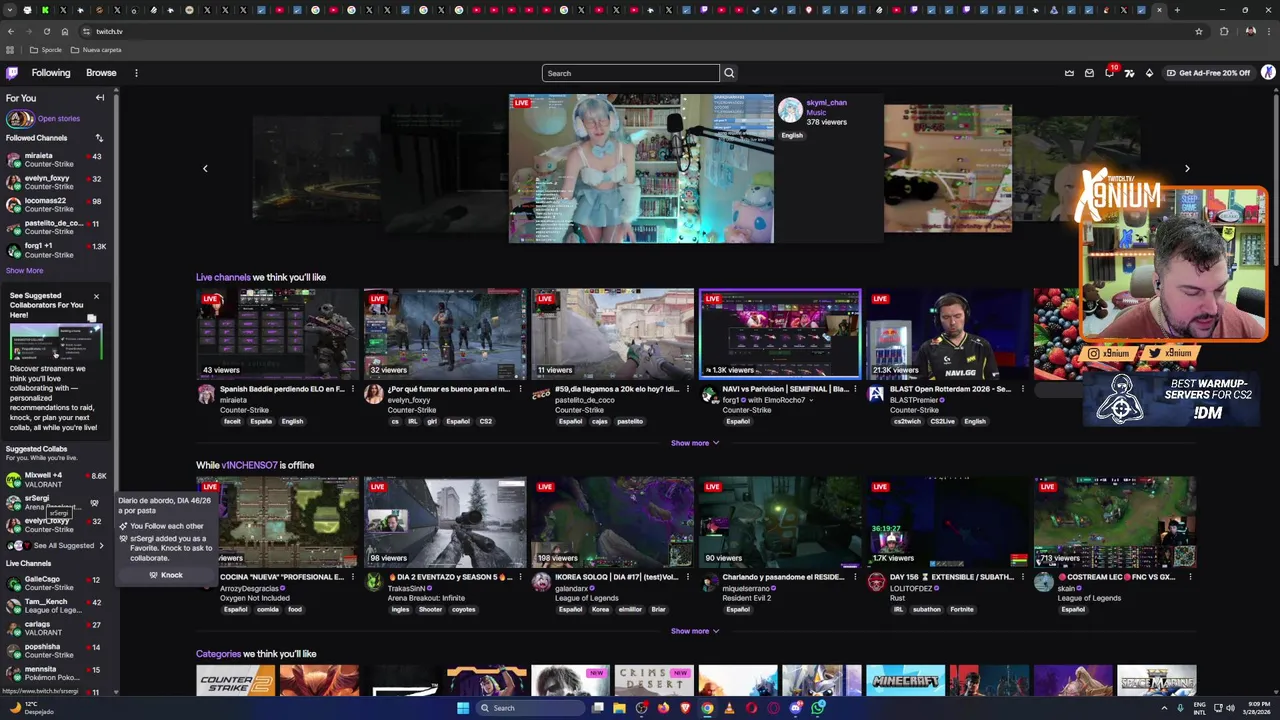Expand Show more under Live channels
This screenshot has width=1280, height=720.
(695, 443)
